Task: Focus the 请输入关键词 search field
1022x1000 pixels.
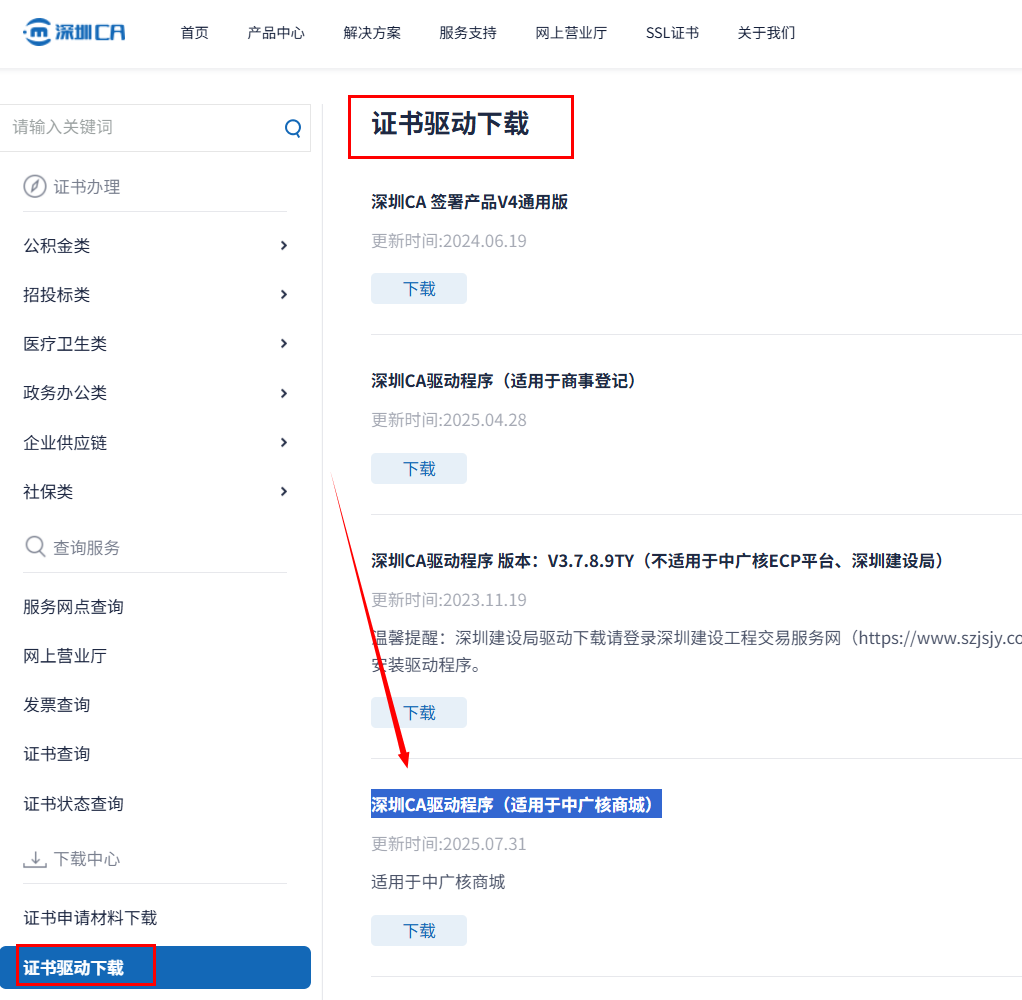Action: coord(140,128)
